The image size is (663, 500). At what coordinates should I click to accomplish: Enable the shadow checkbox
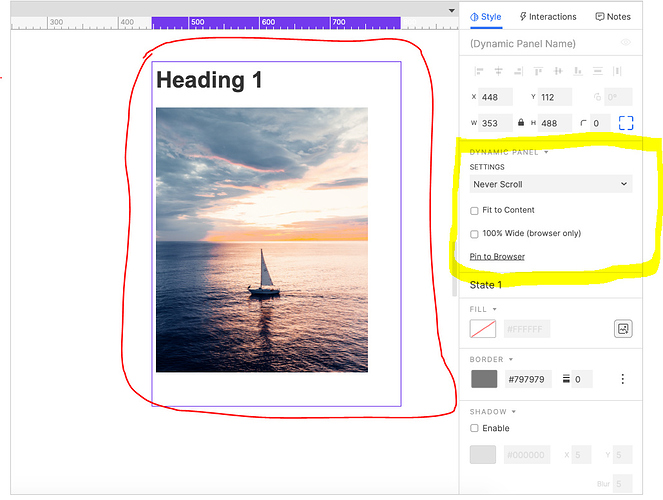(475, 428)
